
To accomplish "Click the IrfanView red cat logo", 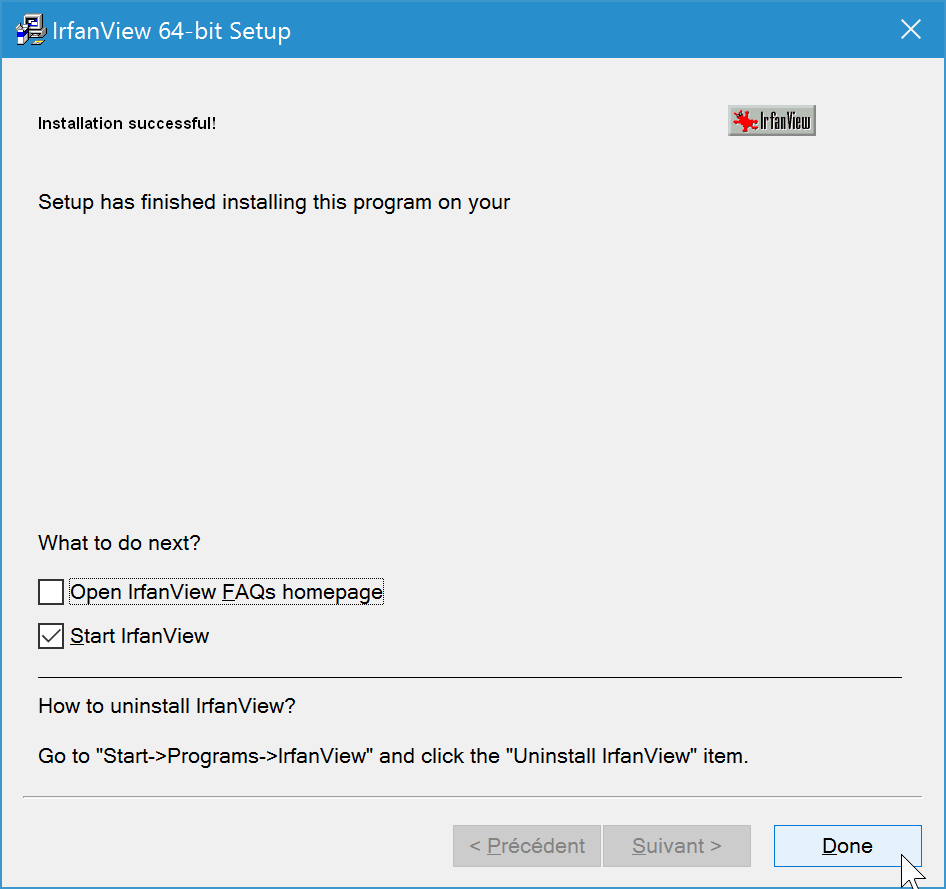I will tap(772, 121).
